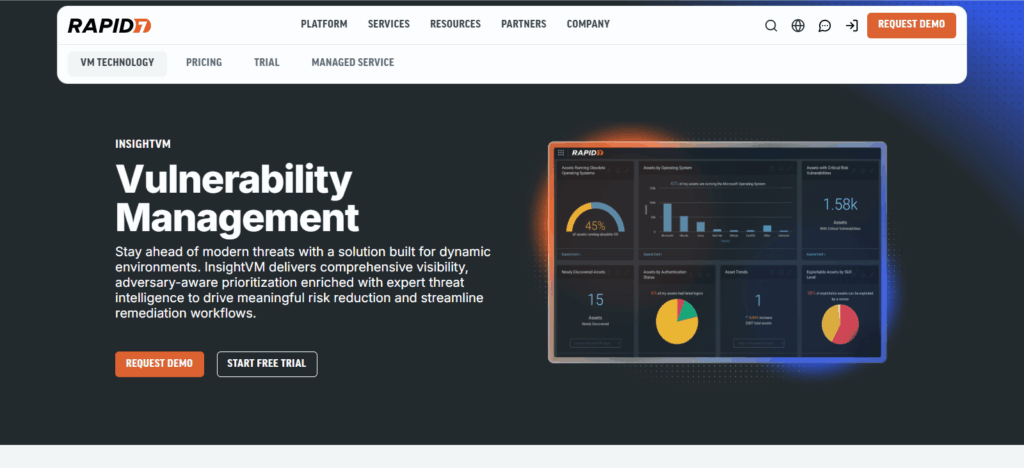The width and height of the screenshot is (1024, 468).
Task: Click REQUEST DEMO button in header
Action: click(x=911, y=25)
